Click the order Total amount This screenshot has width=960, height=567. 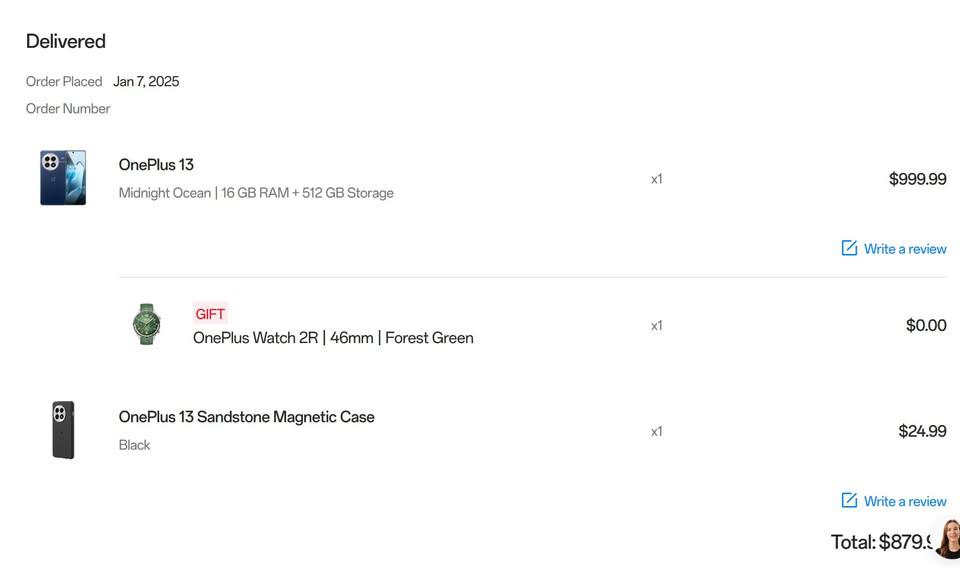coord(880,542)
